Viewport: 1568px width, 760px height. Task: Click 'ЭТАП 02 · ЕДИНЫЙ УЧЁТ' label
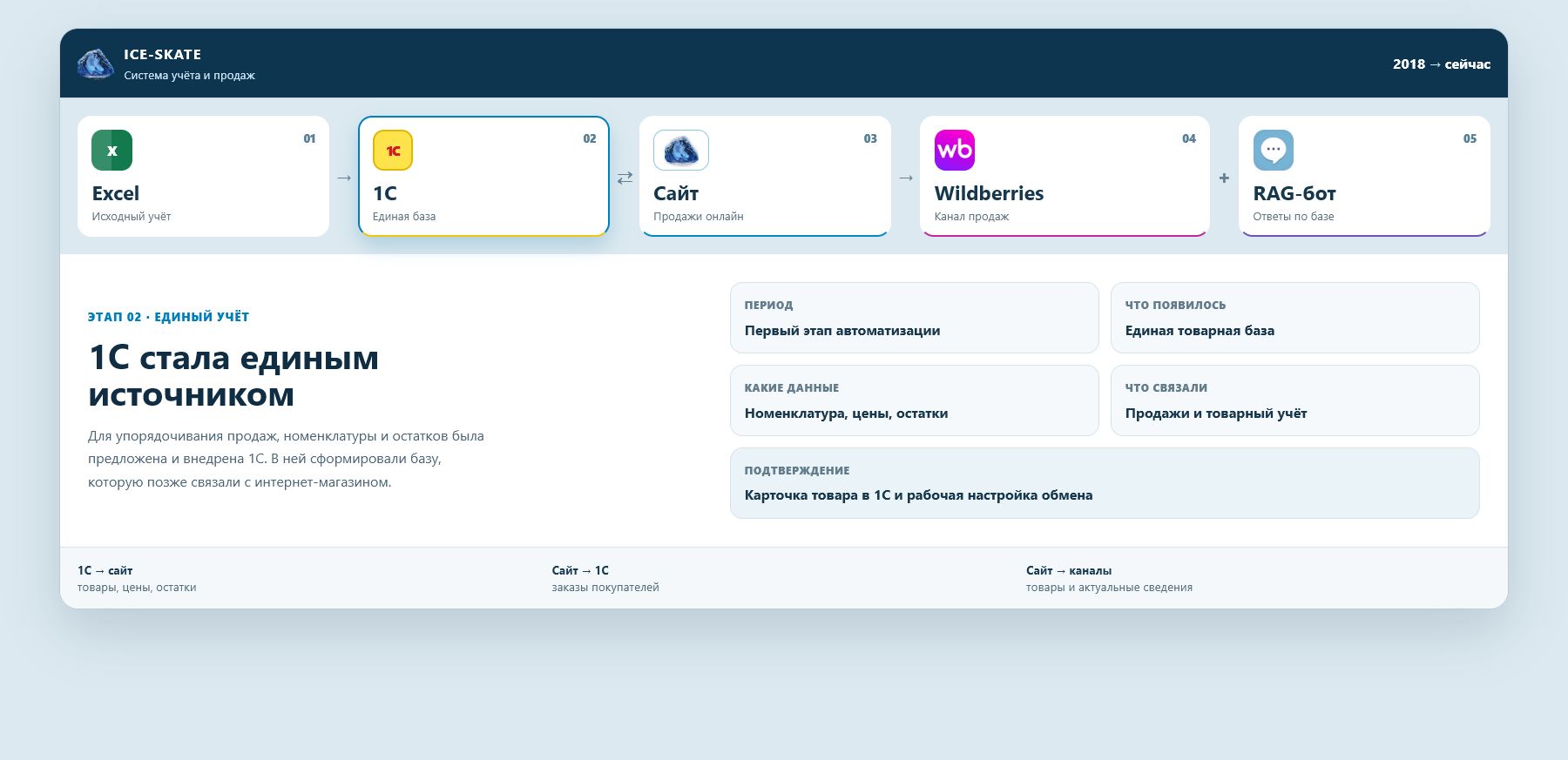(168, 317)
